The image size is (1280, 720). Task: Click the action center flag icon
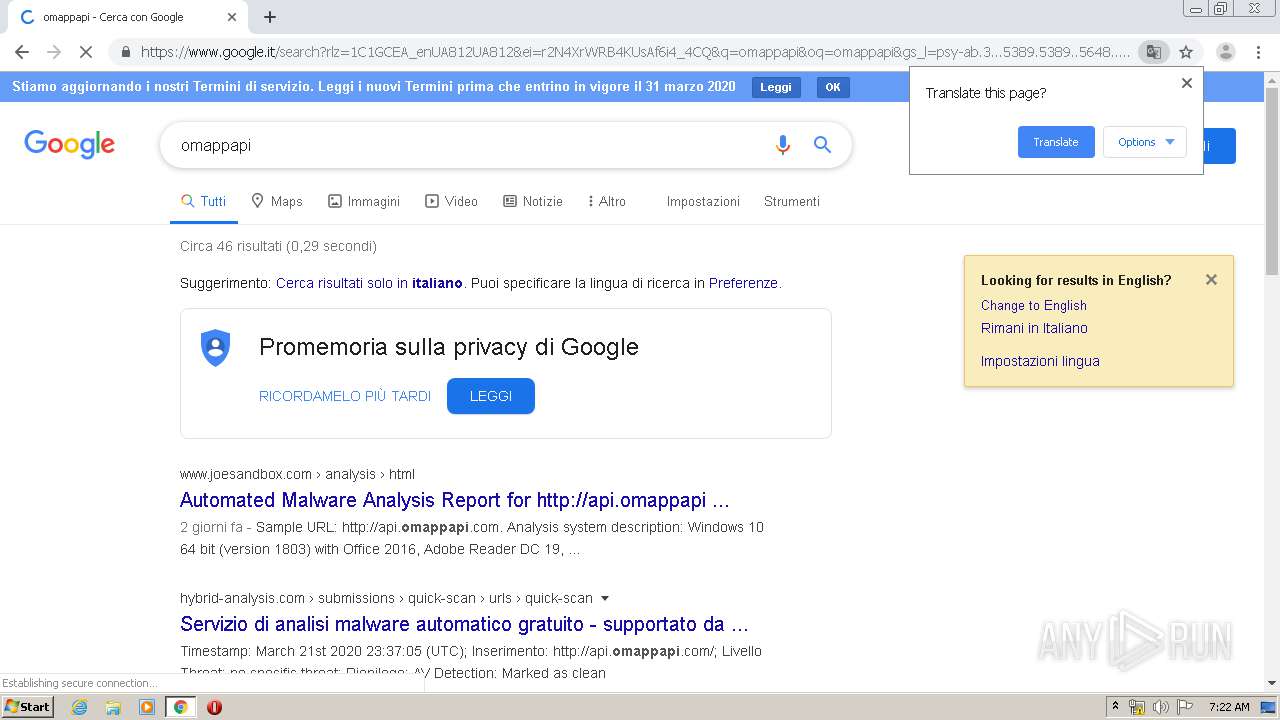tap(1184, 707)
